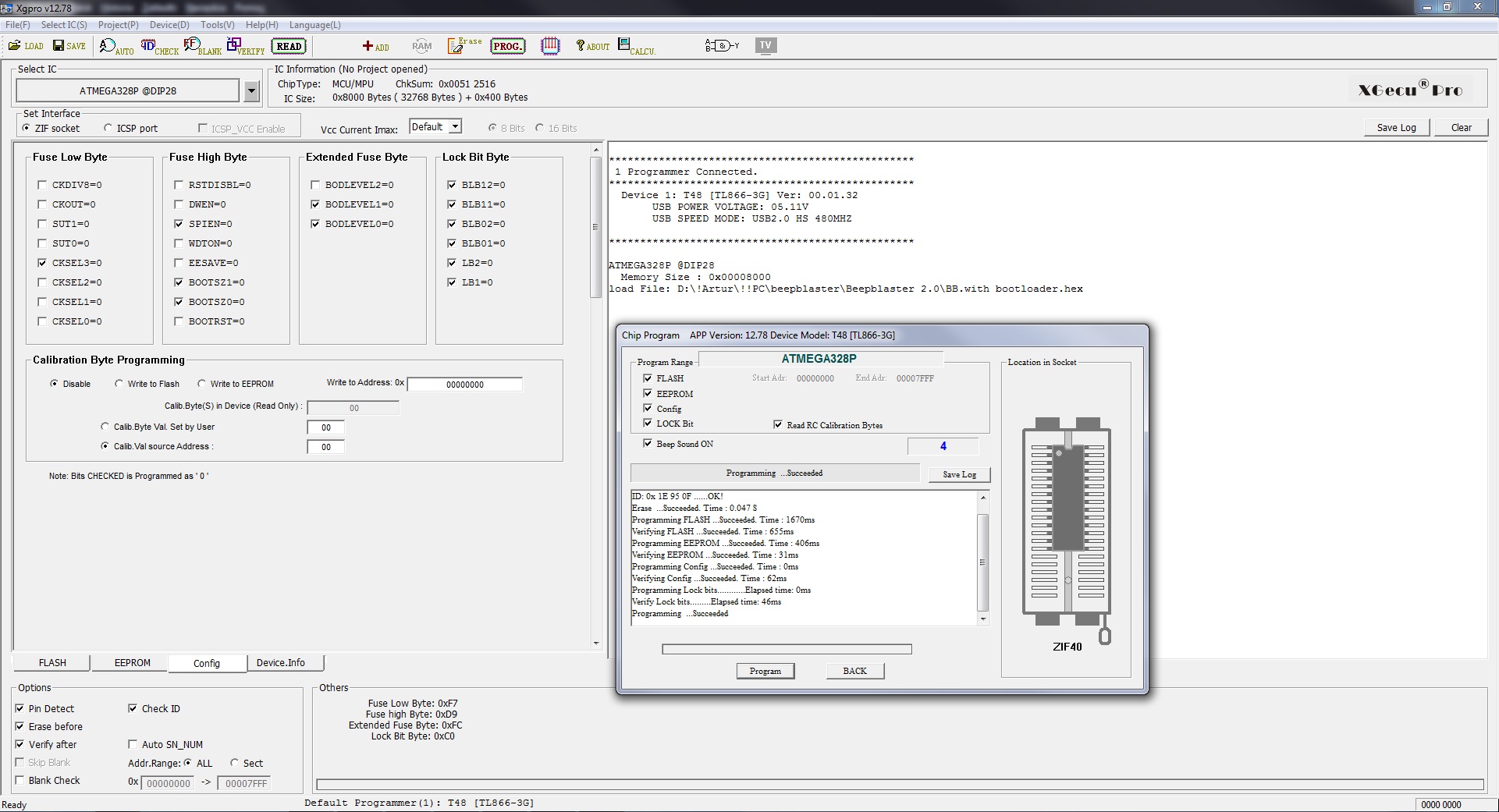Click the Write to Address input field
This screenshot has height=812, width=1499.
(465, 385)
